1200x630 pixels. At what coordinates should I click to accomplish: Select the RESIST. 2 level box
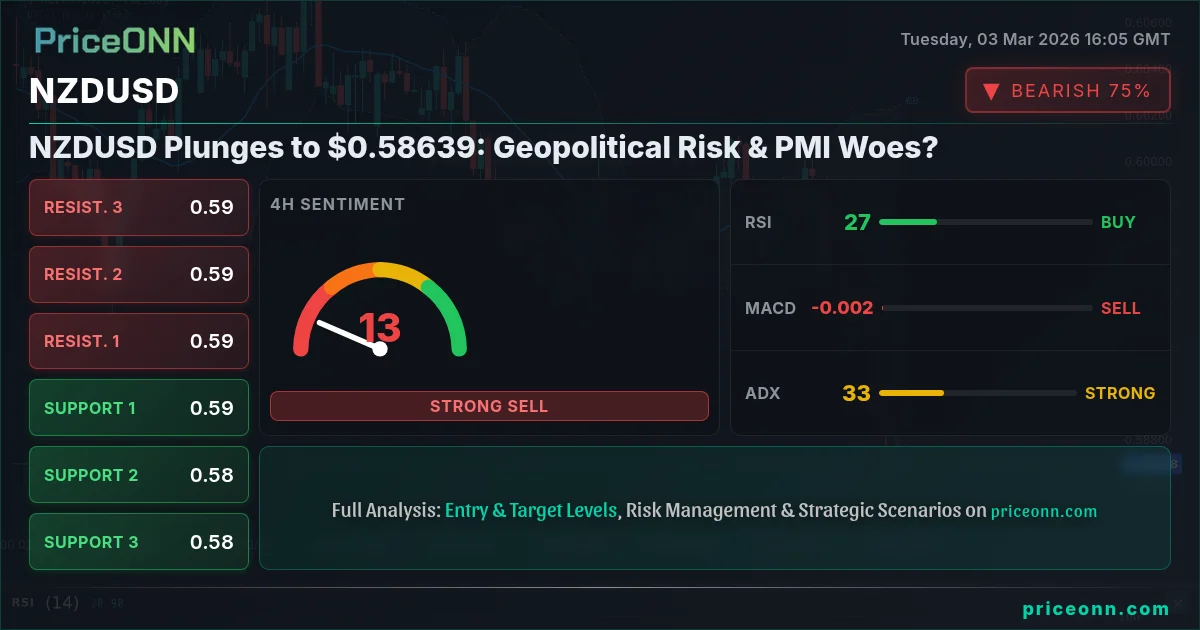coord(139,274)
